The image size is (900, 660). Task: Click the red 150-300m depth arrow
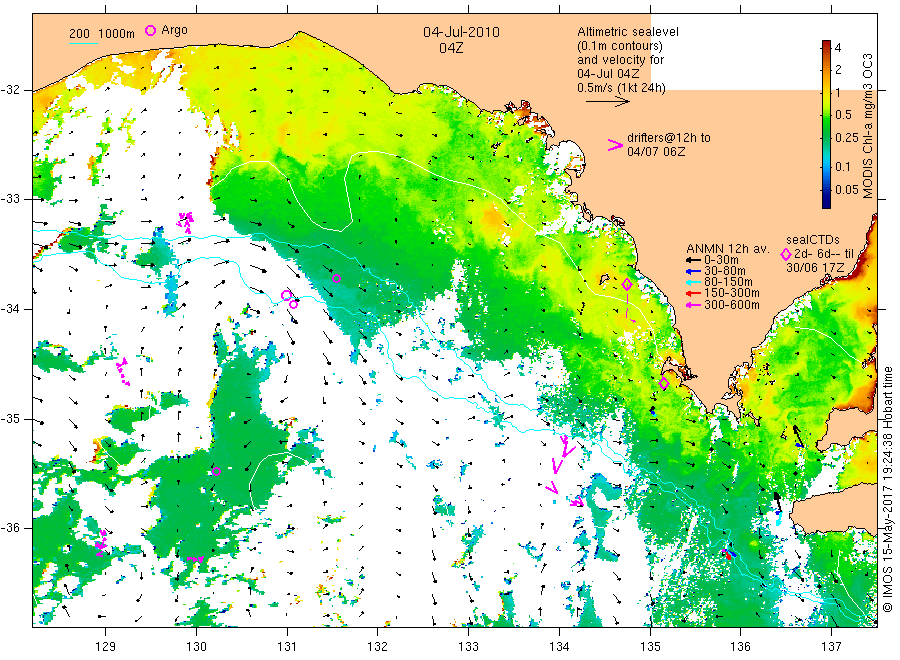click(x=693, y=293)
